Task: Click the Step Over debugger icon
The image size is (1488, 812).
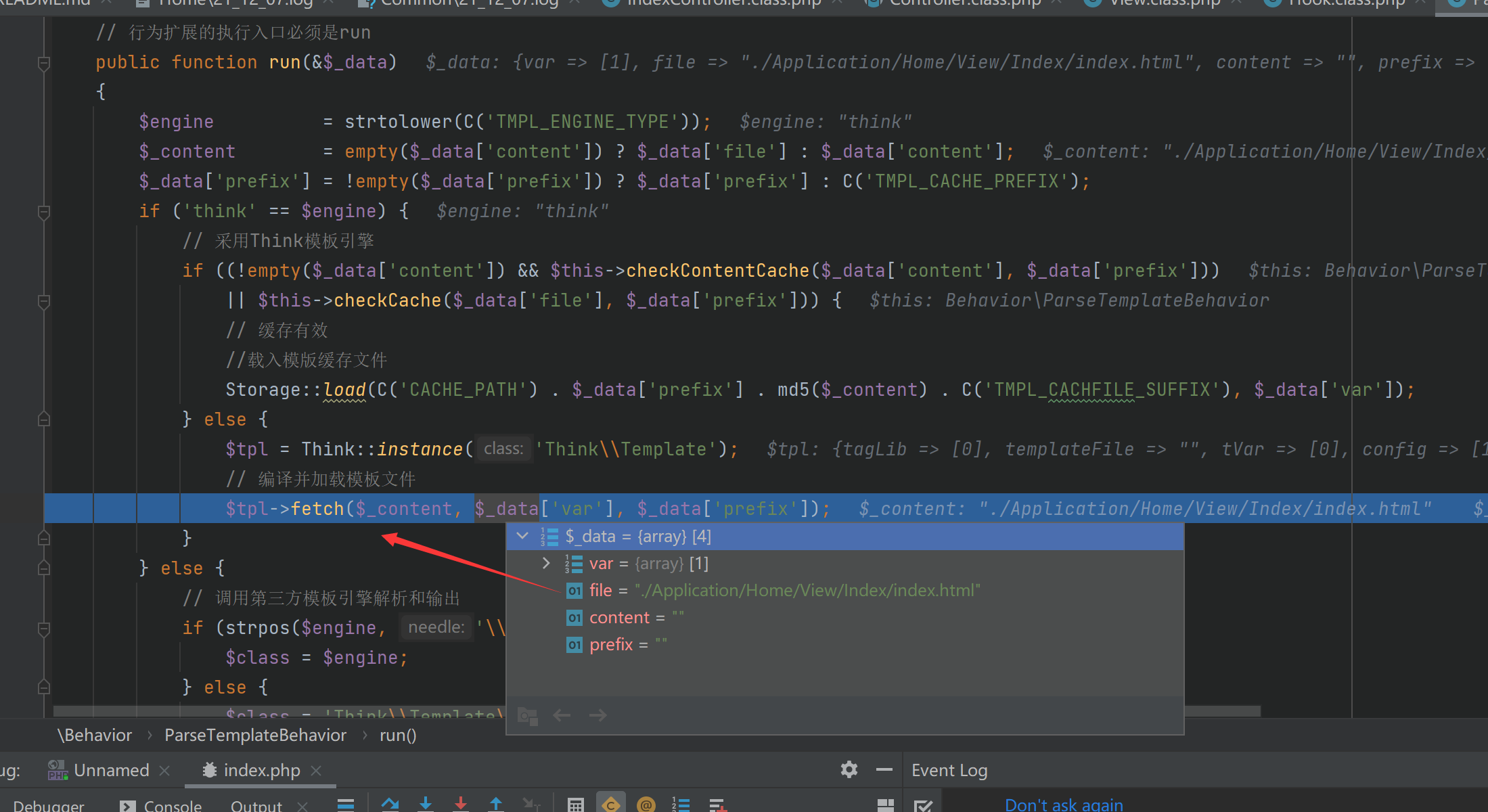Action: coord(390,804)
